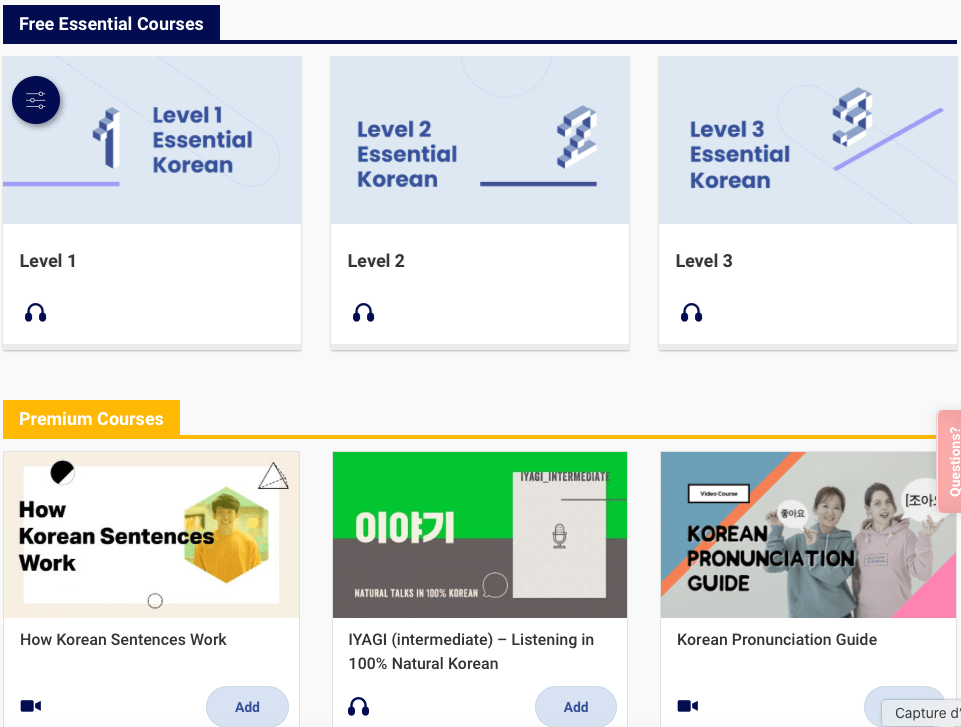Click the headphones icon for IYAGI intermediate course
961x727 pixels.
(x=359, y=707)
